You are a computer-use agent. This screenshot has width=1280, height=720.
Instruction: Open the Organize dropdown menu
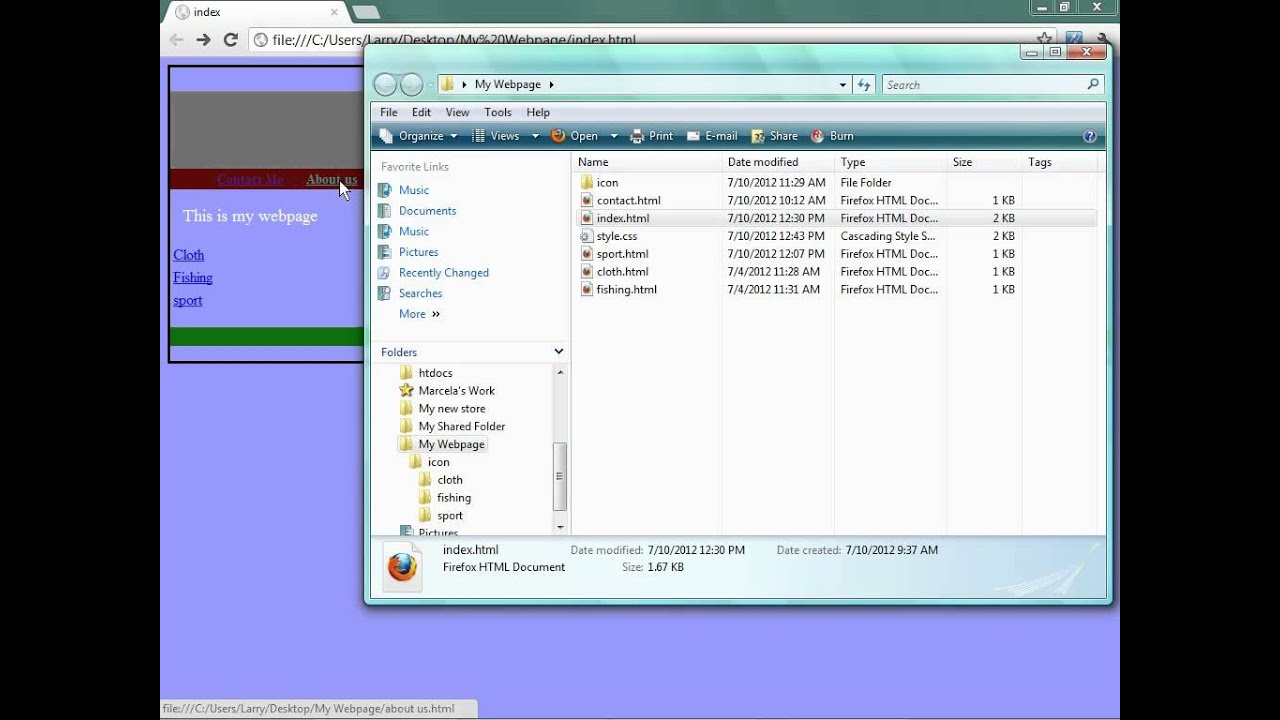coord(419,136)
